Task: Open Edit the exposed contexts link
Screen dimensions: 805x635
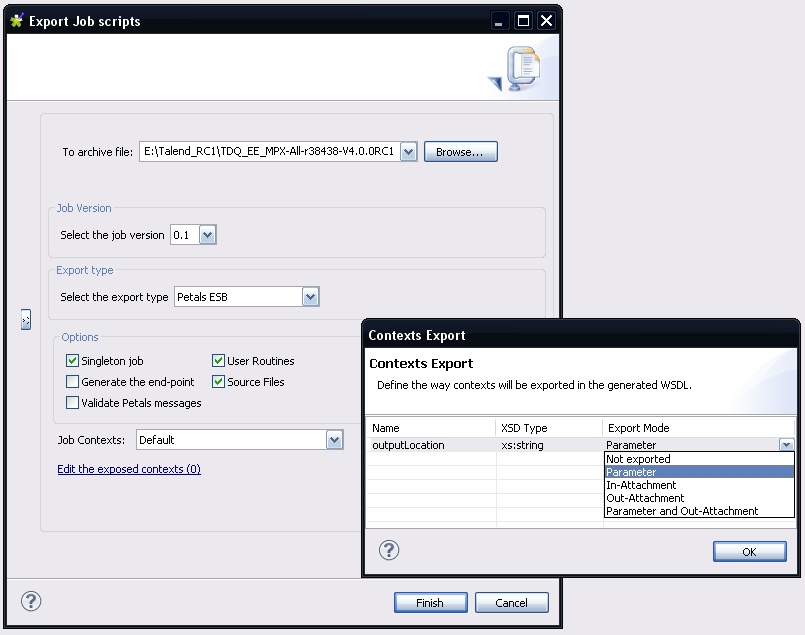Action: 129,469
